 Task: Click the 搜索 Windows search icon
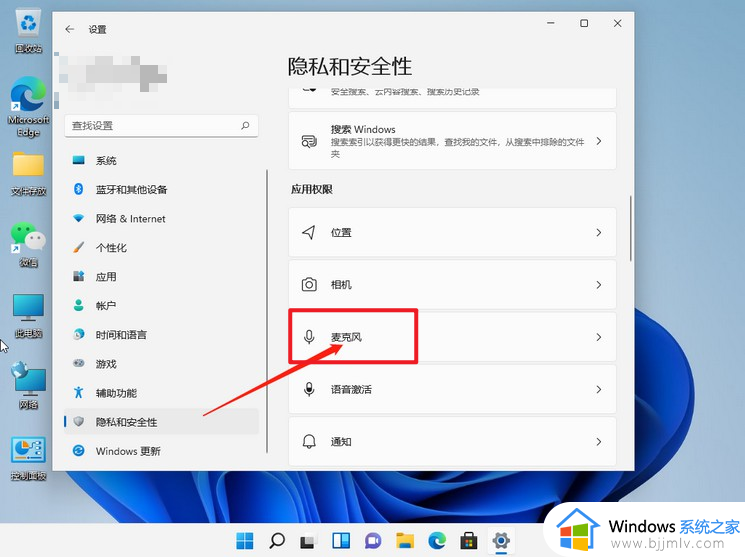point(309,141)
